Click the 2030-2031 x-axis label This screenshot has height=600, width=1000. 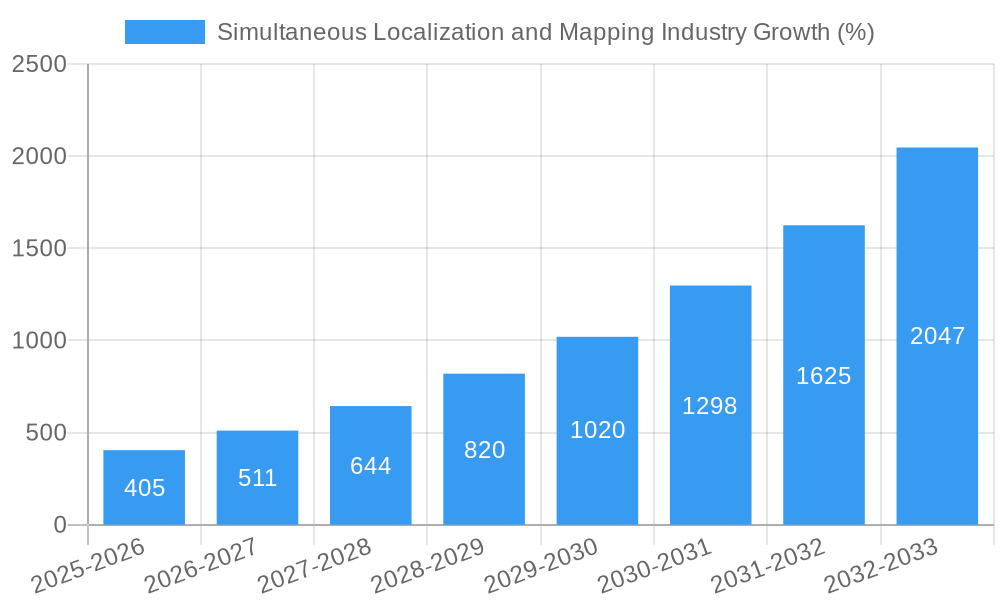(656, 565)
